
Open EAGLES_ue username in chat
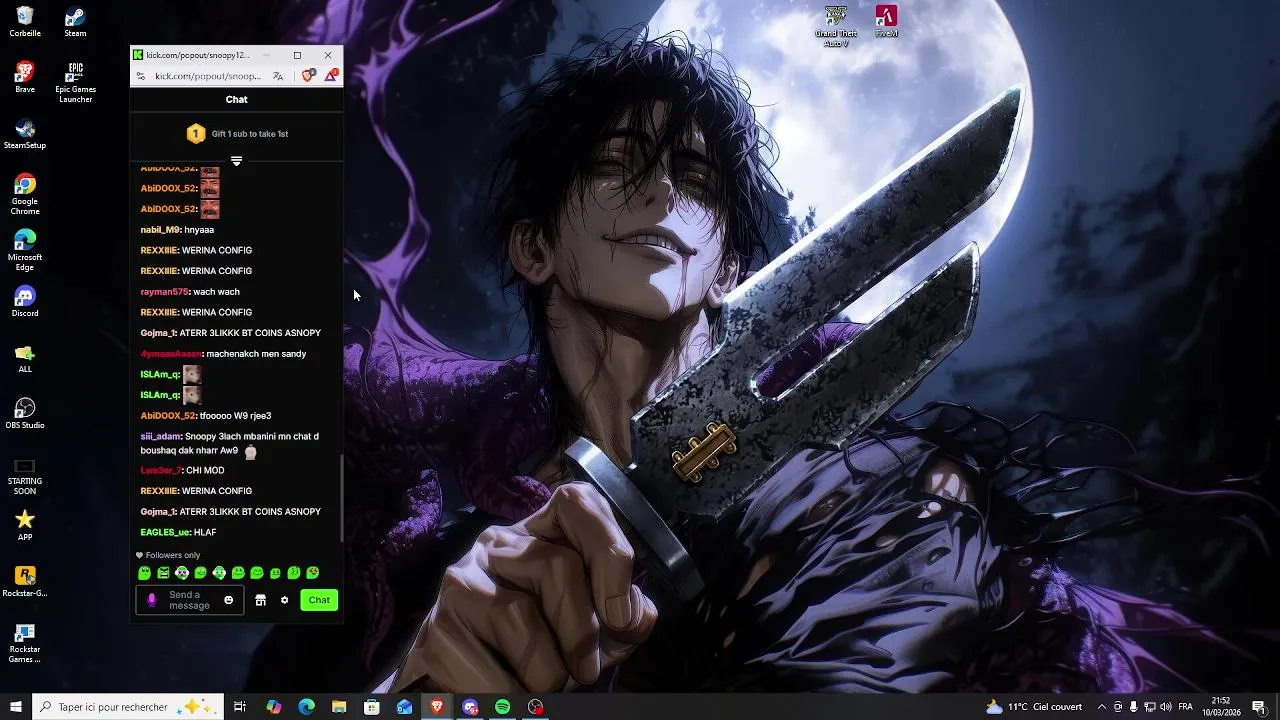[x=165, y=533]
